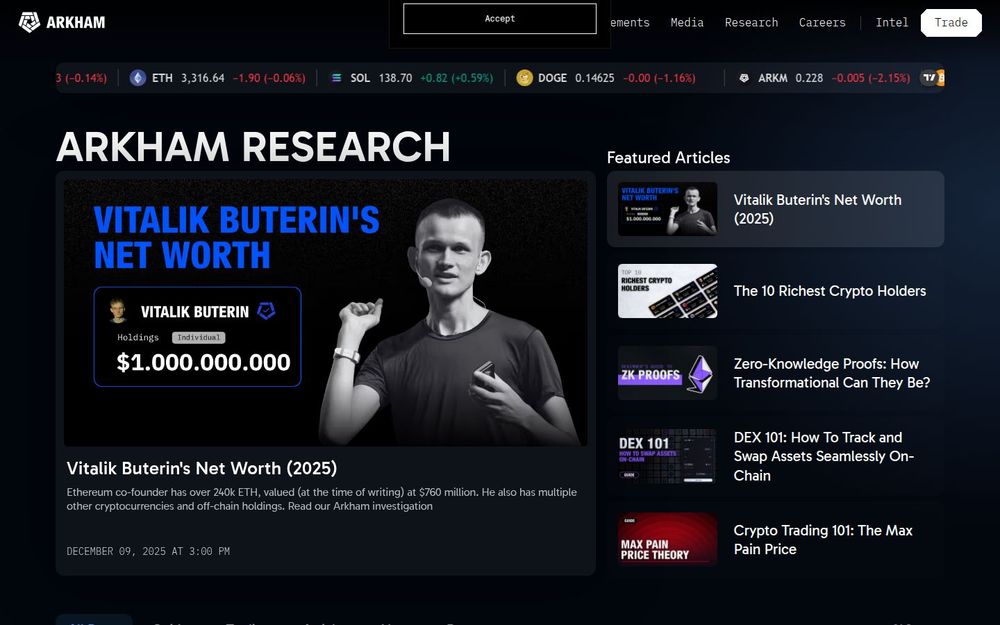The image size is (1000, 625).
Task: Open the Media nav item
Action: coord(687,22)
